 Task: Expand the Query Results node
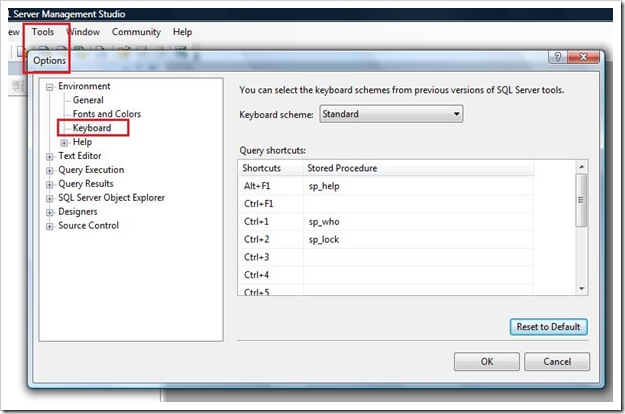(49, 184)
